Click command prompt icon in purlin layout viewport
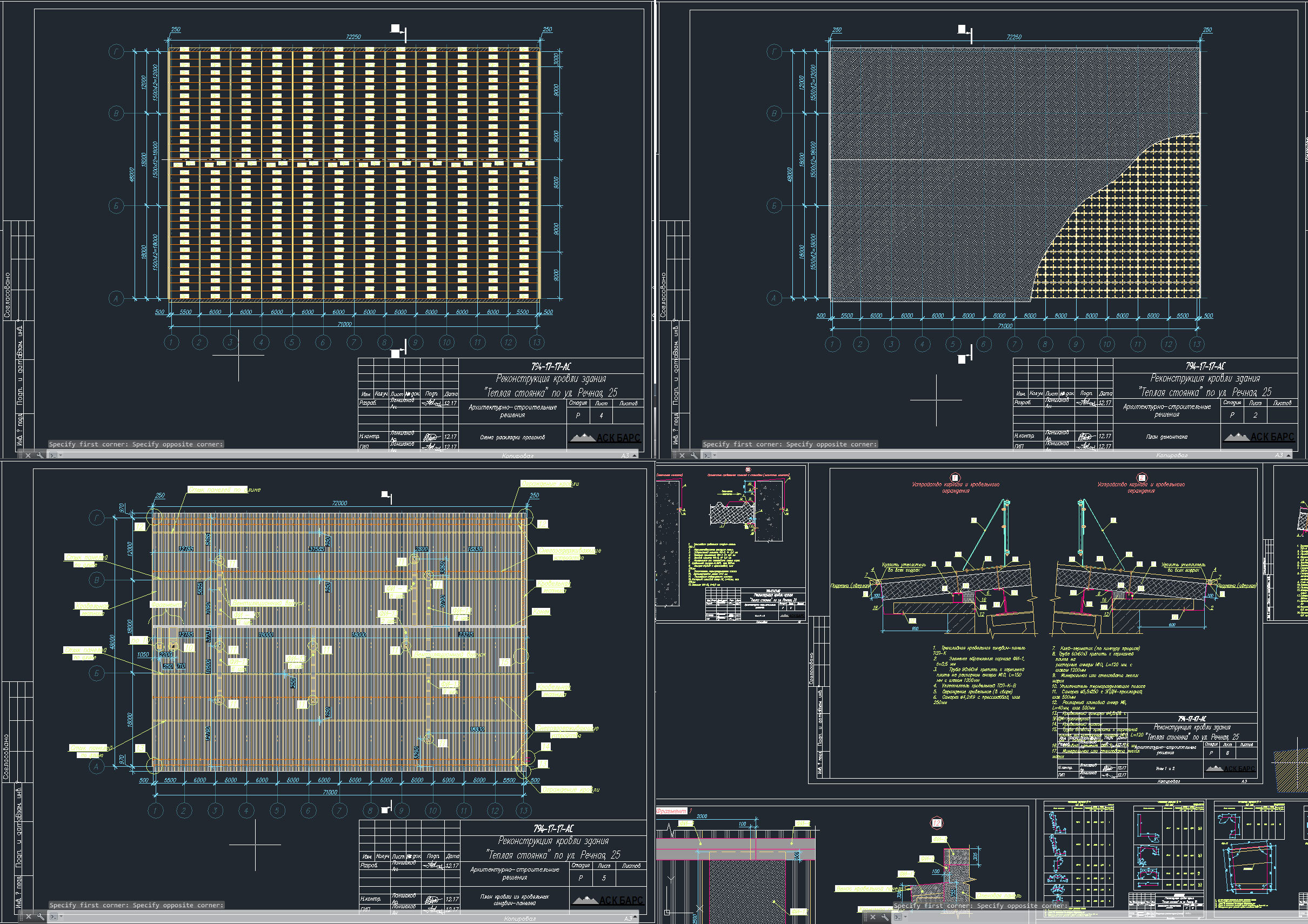The image size is (1308, 924). [53, 456]
